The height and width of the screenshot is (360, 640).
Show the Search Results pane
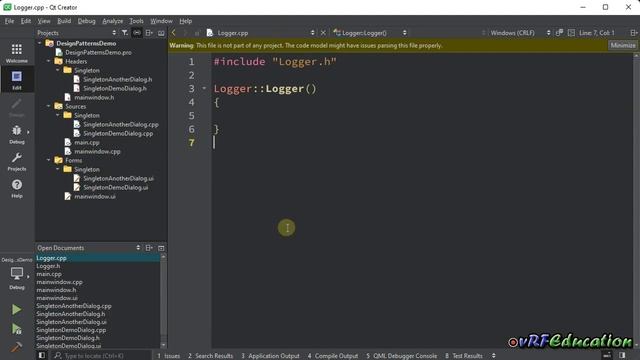(x=210, y=356)
